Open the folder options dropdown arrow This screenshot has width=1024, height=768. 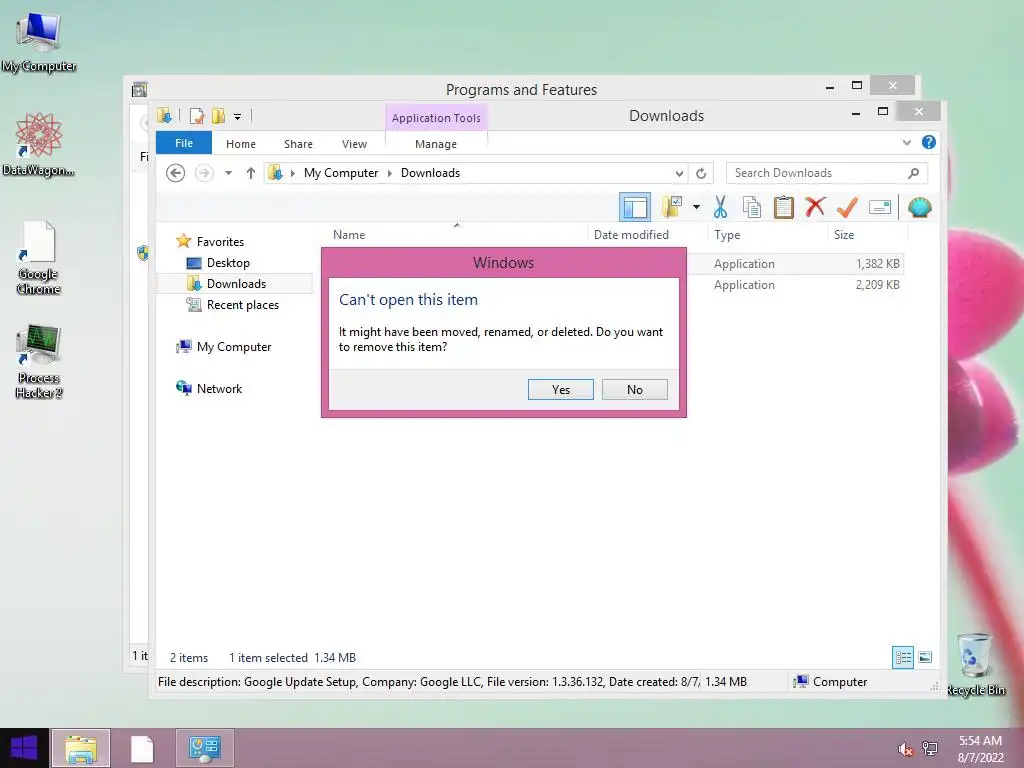coord(696,208)
